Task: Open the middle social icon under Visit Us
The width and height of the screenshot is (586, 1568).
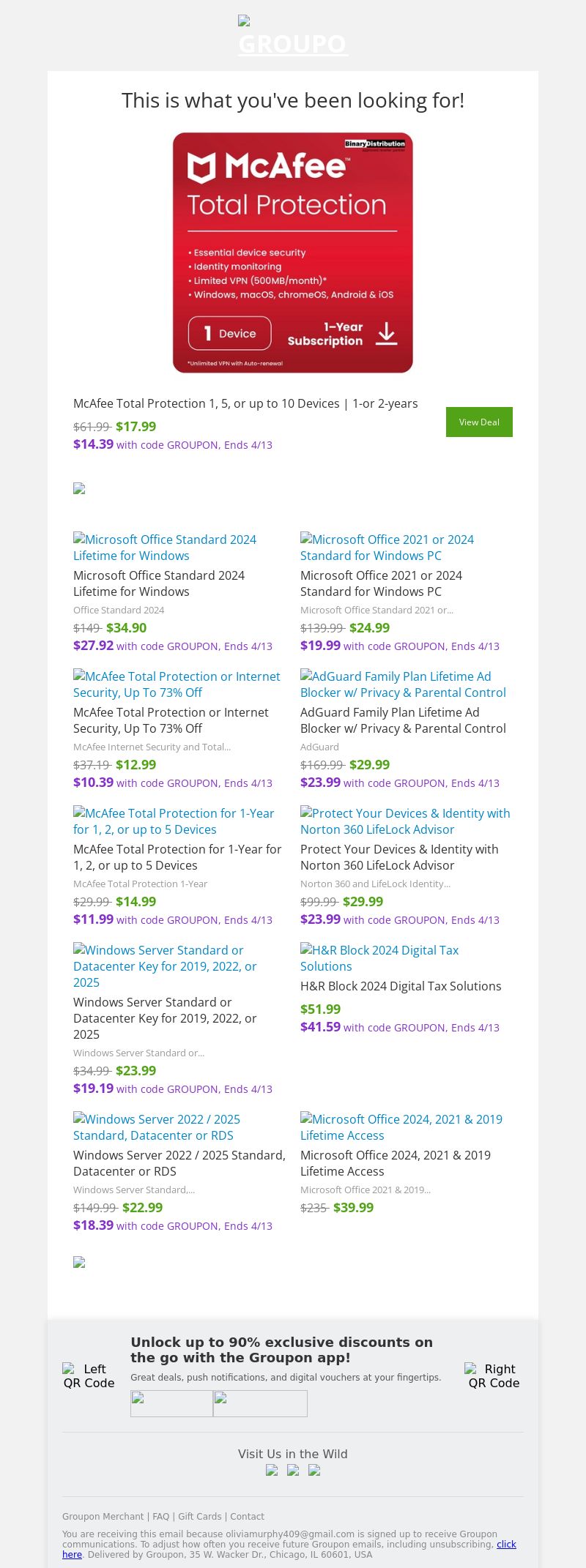Action: [x=293, y=1470]
